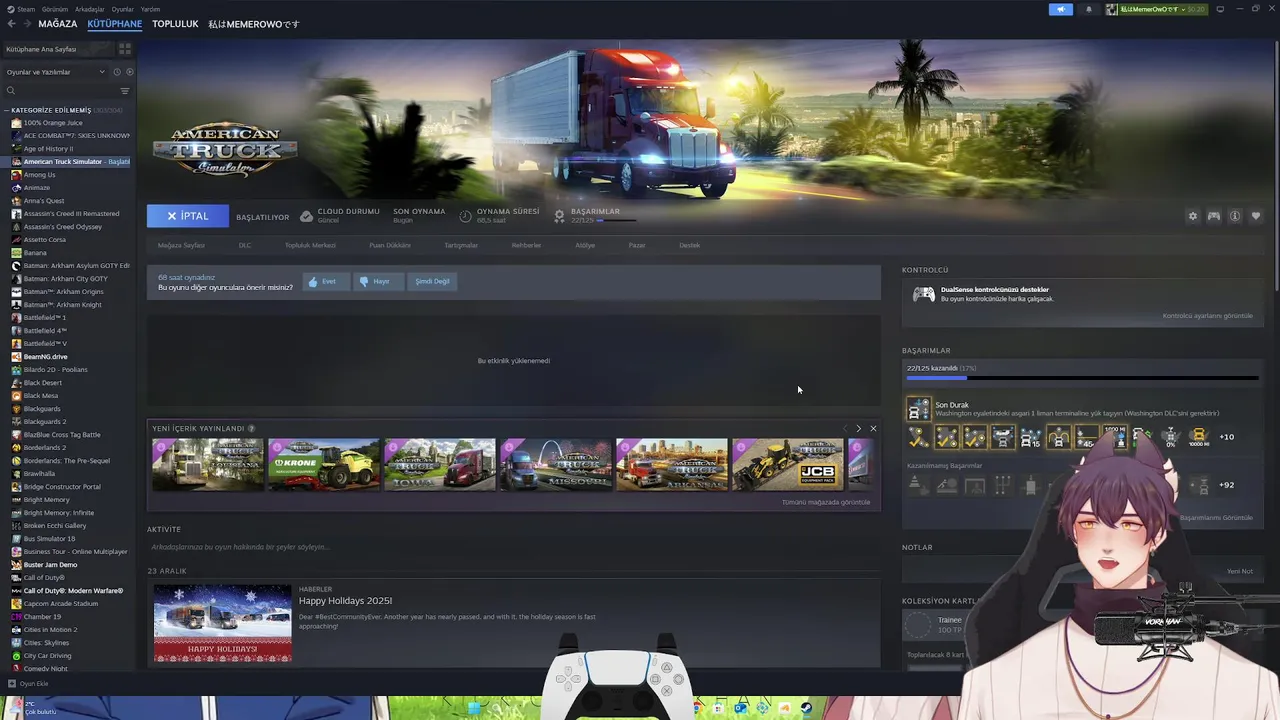Click the blue announcements megaphone button
This screenshot has width=1280, height=720.
click(1061, 9)
